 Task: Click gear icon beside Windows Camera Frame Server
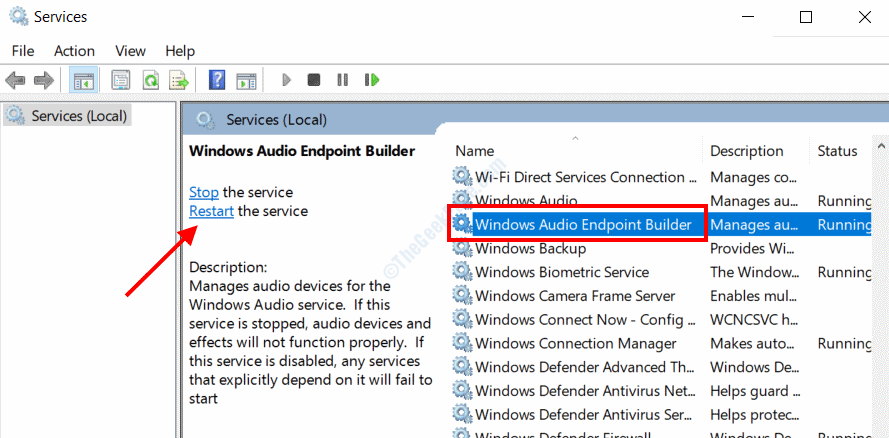462,296
